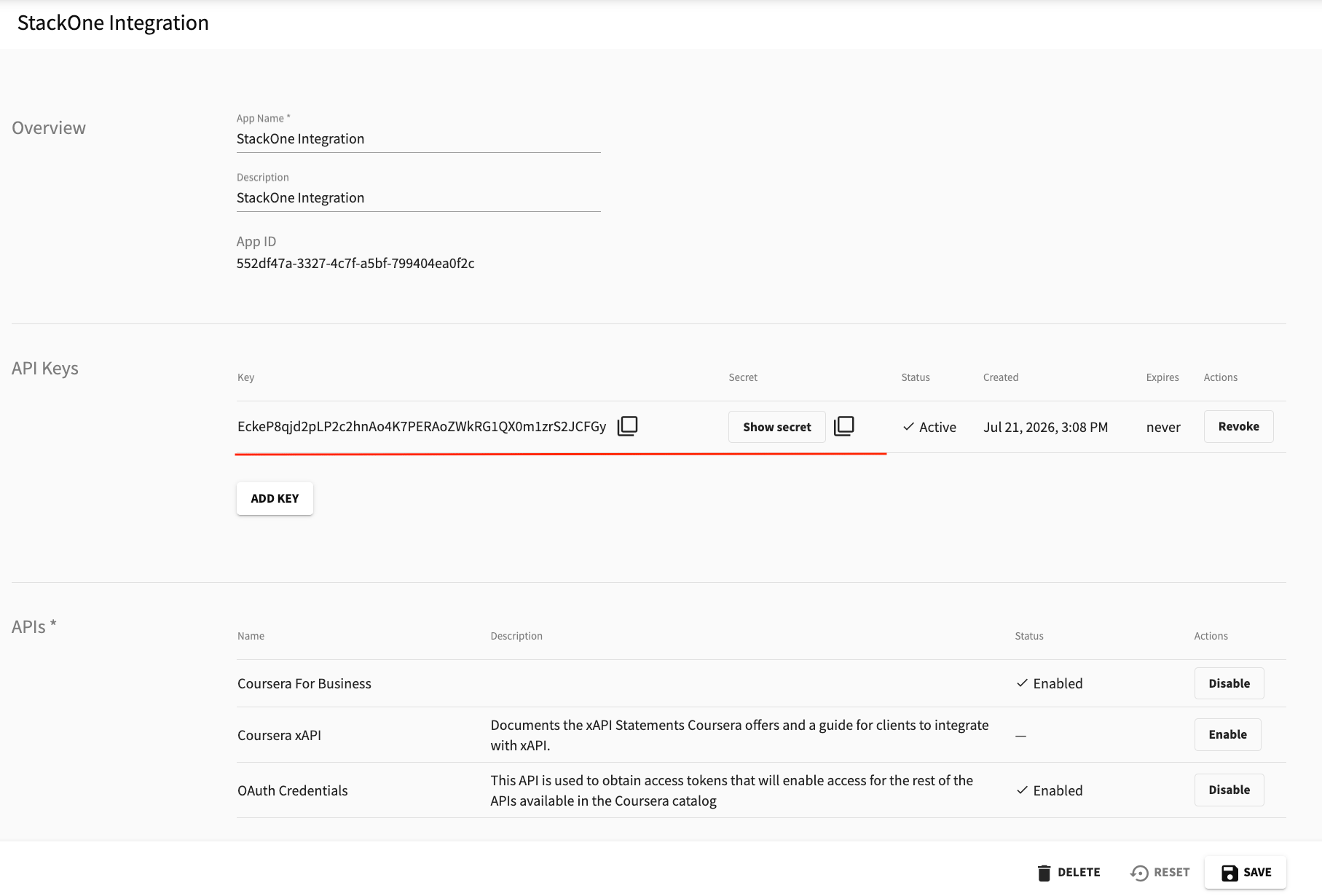Click the expires value never
This screenshot has width=1322, height=896.
pyautogui.click(x=1163, y=428)
